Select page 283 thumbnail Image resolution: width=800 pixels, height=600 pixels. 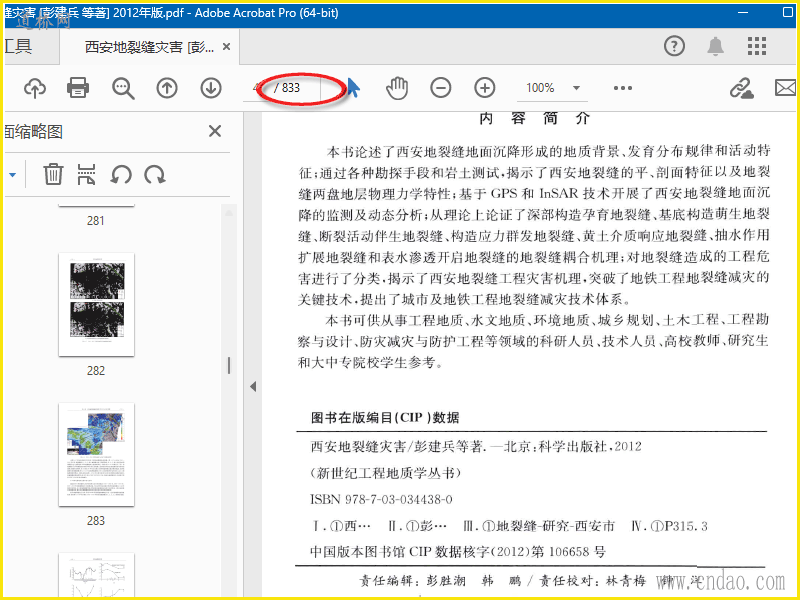click(96, 455)
